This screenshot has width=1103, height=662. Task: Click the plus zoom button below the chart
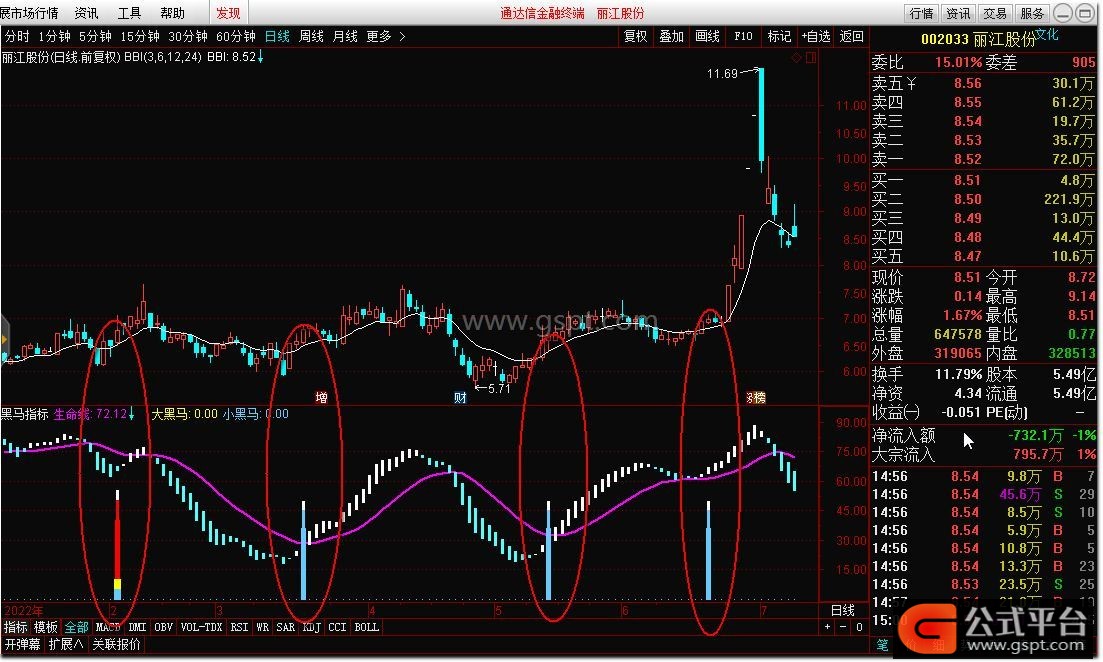(x=827, y=627)
